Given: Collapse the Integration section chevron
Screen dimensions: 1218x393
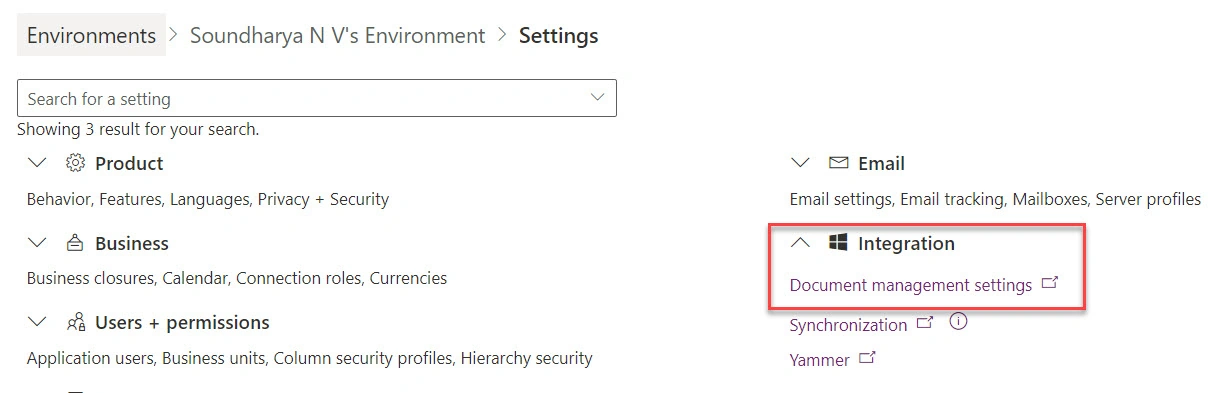Looking at the screenshot, I should (800, 242).
